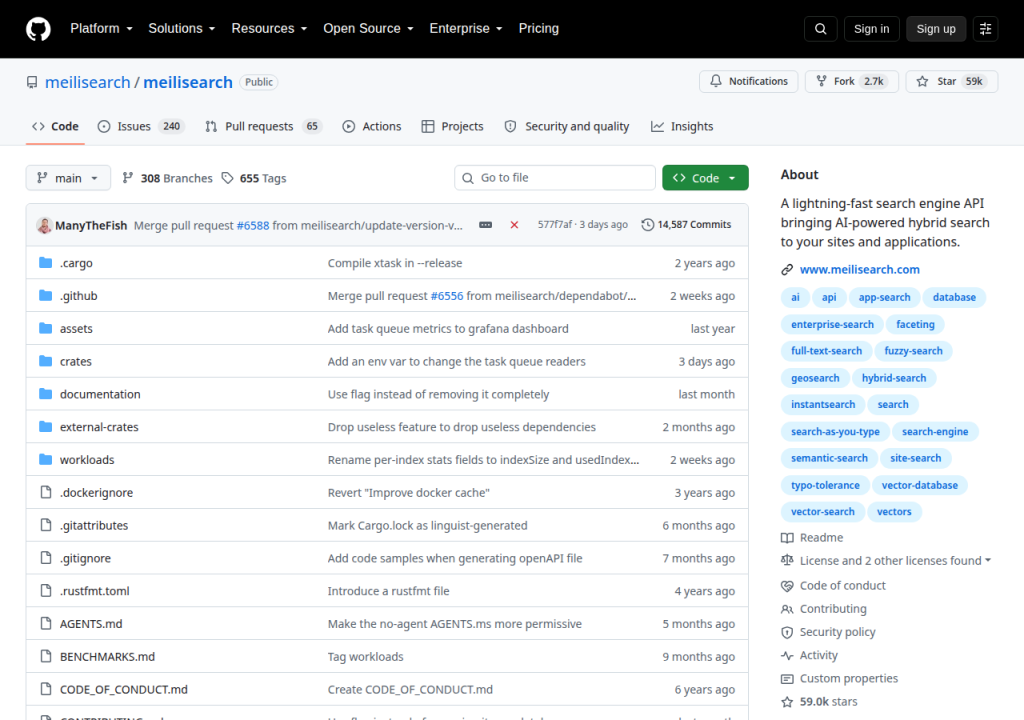Switch to the Actions tab

[x=372, y=126]
